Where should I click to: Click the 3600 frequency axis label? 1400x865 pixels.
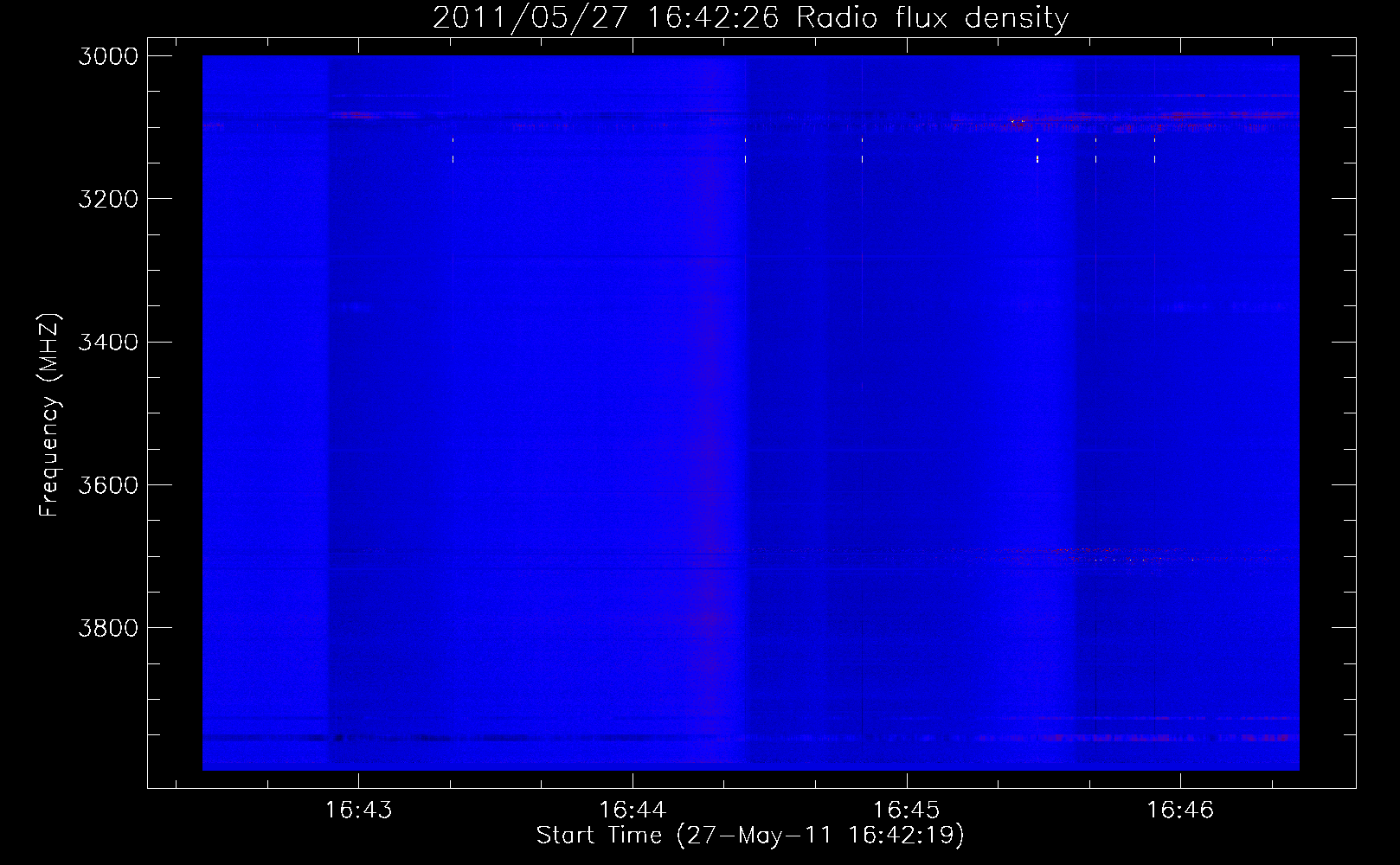click(x=108, y=485)
